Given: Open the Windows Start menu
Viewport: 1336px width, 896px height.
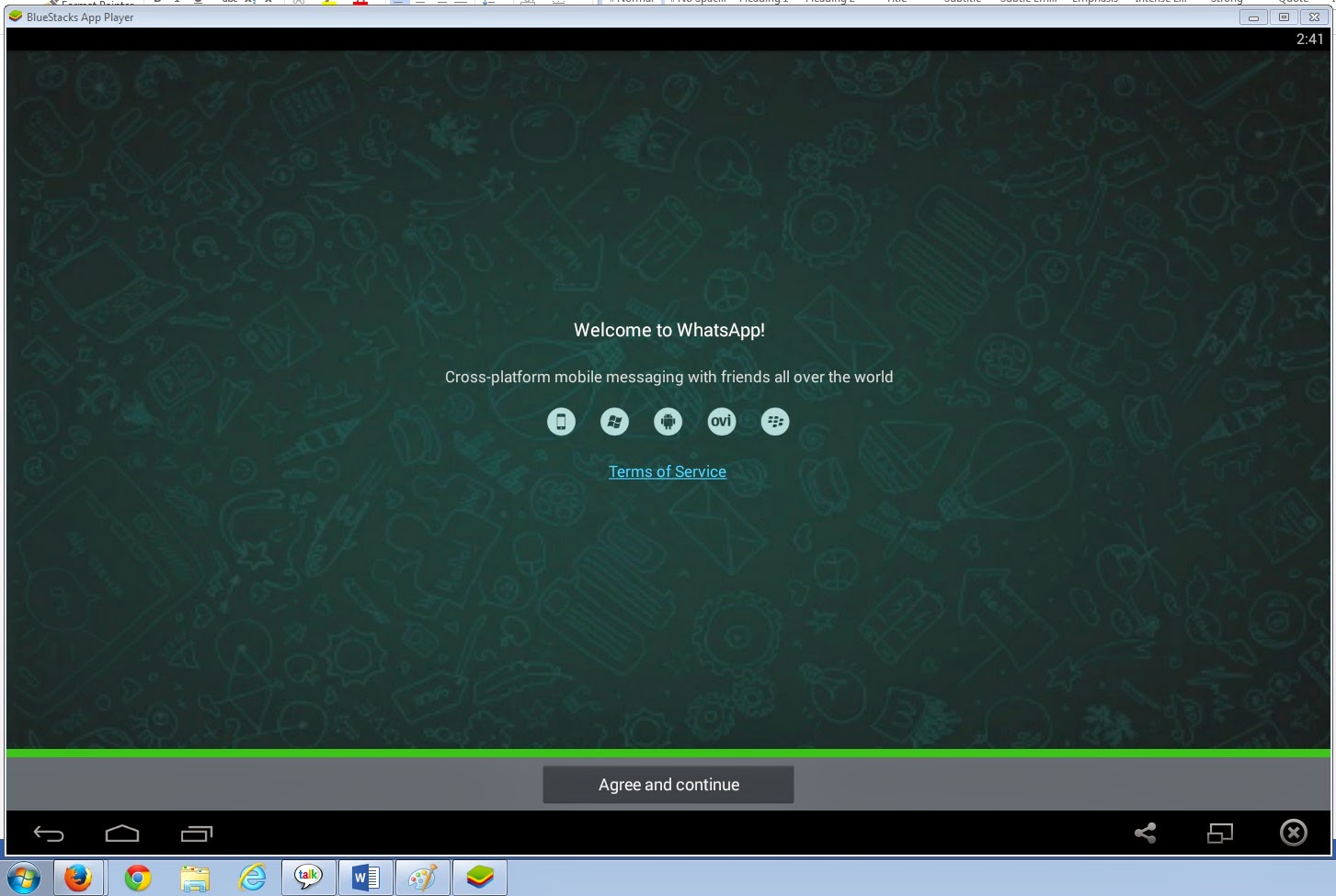Looking at the screenshot, I should point(25,878).
